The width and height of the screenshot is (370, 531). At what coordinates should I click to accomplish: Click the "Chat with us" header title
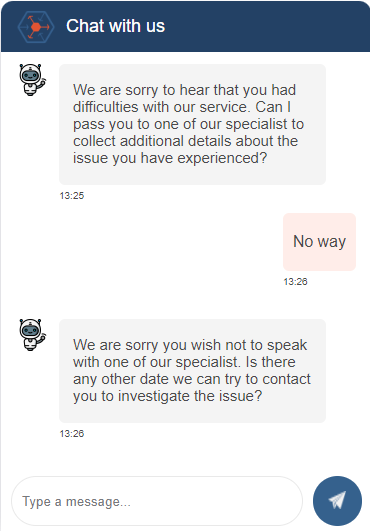pos(115,26)
